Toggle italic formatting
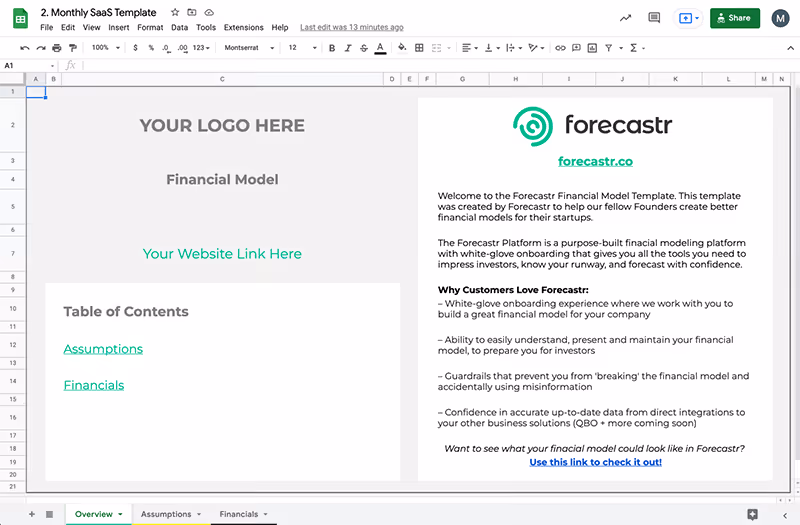This screenshot has height=525, width=800. (x=348, y=48)
